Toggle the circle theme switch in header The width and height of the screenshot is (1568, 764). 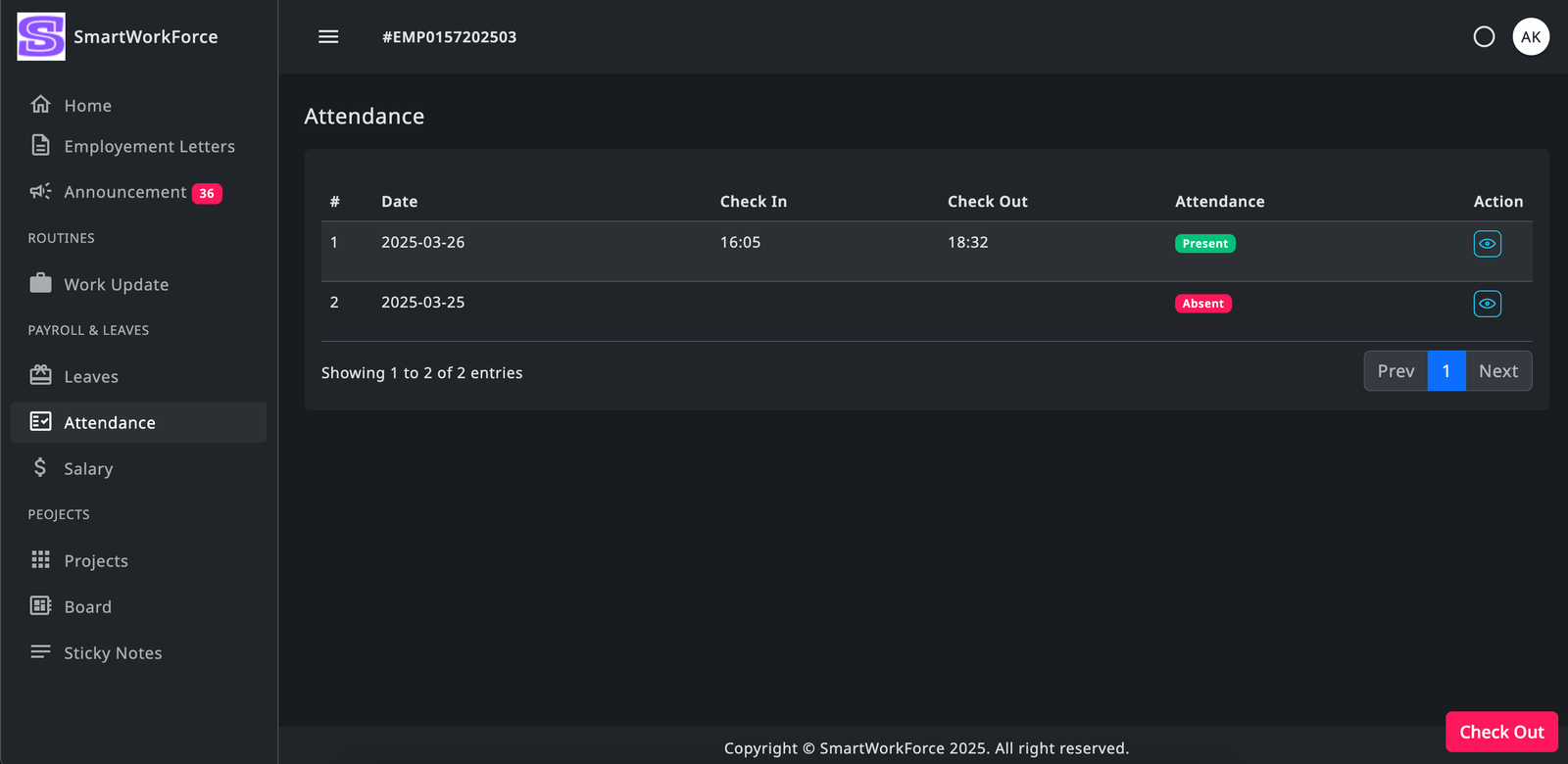(x=1484, y=37)
